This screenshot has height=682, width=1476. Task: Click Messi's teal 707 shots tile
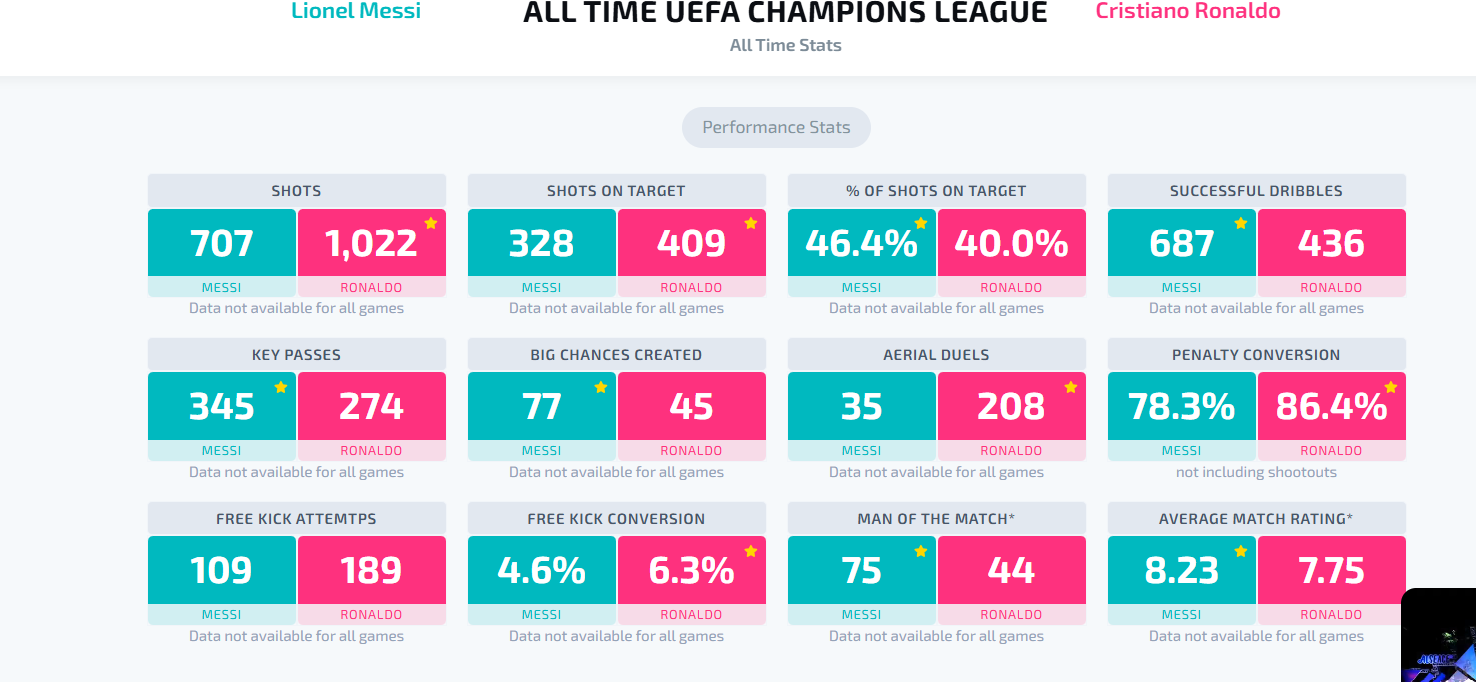point(222,243)
